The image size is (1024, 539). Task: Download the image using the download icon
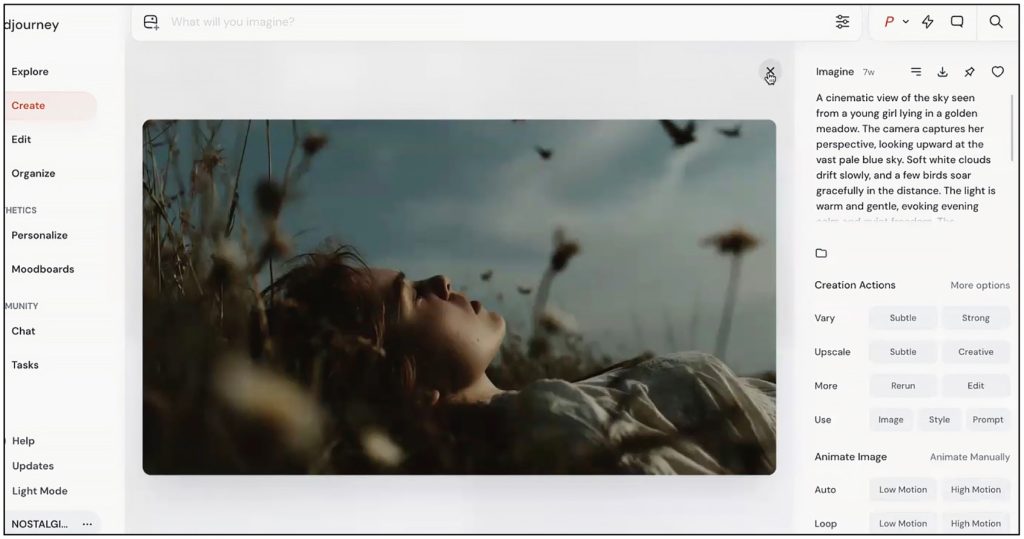(x=942, y=72)
